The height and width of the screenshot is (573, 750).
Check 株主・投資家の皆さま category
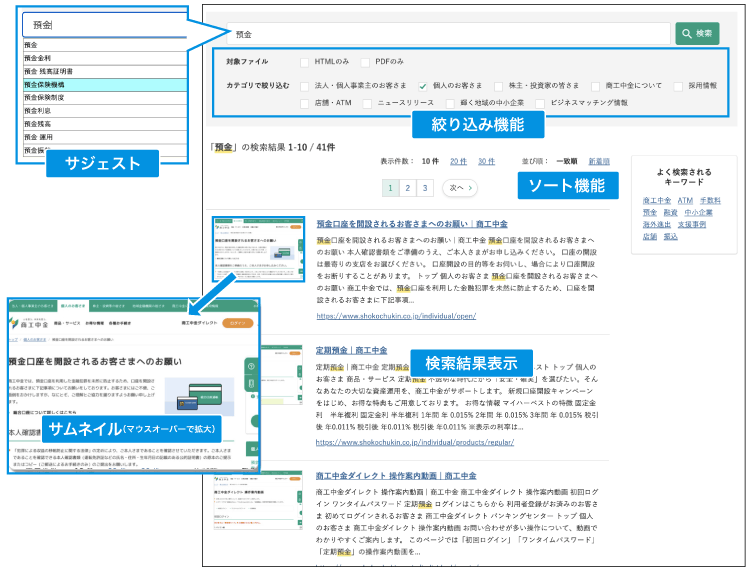tap(498, 86)
